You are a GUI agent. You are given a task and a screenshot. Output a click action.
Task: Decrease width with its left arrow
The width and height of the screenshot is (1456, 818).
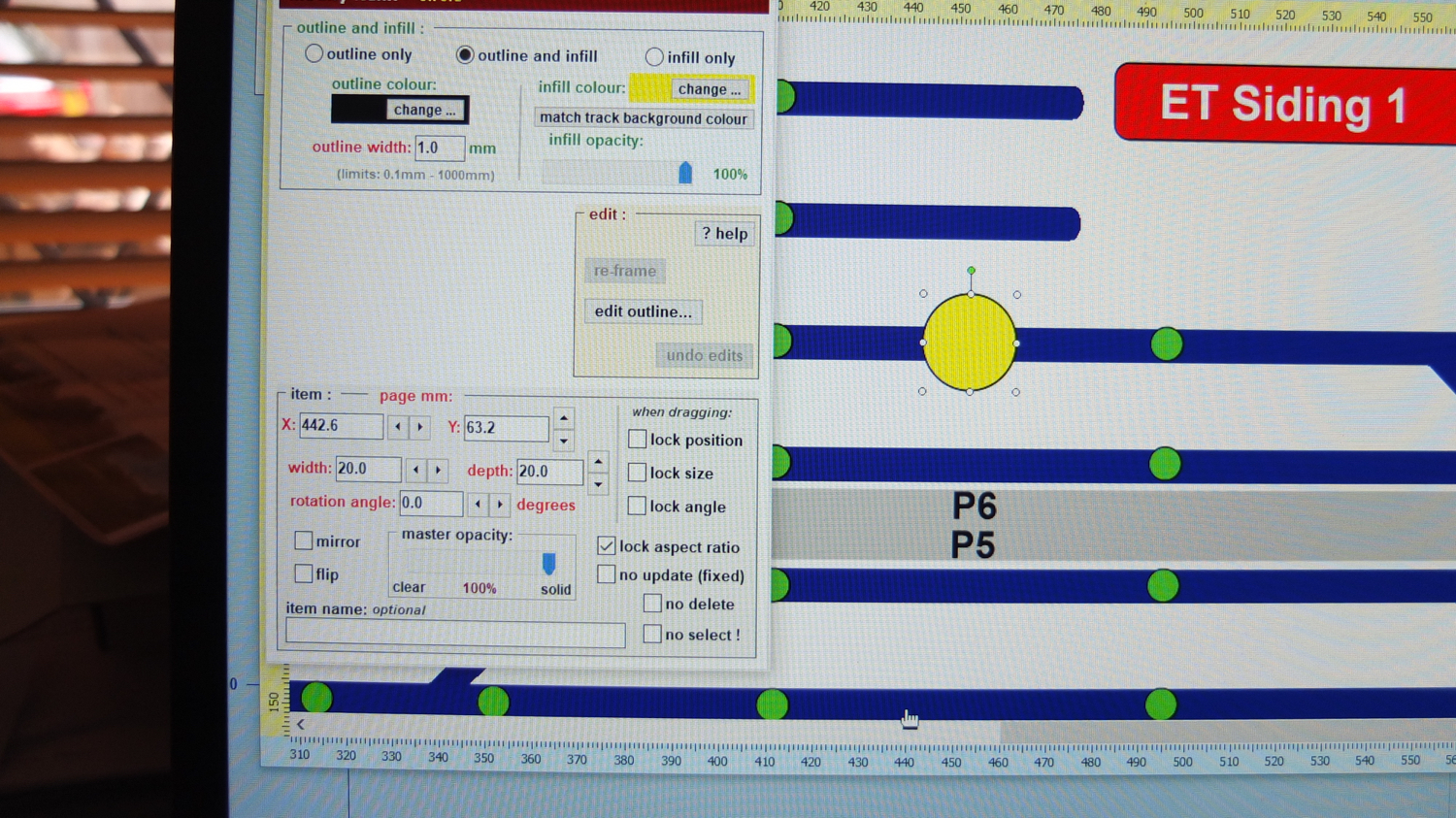(x=415, y=470)
